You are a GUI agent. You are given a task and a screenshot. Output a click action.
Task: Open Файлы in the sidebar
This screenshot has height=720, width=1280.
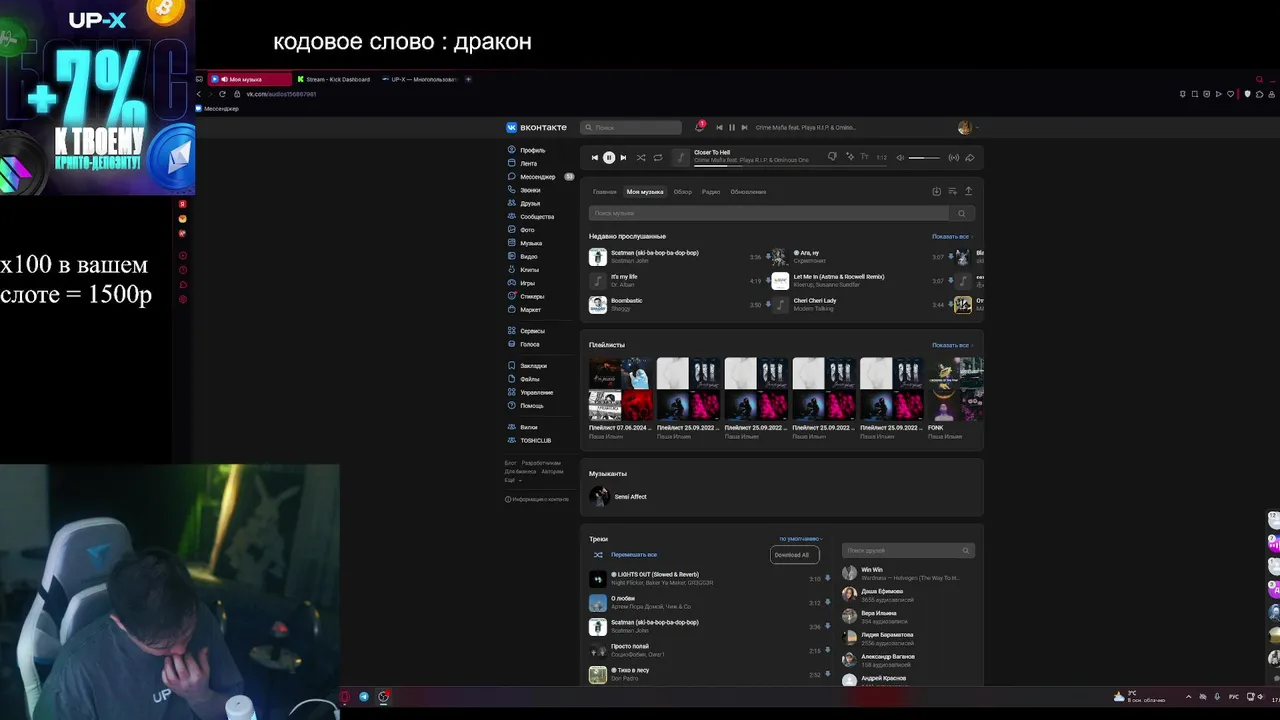pyautogui.click(x=529, y=379)
